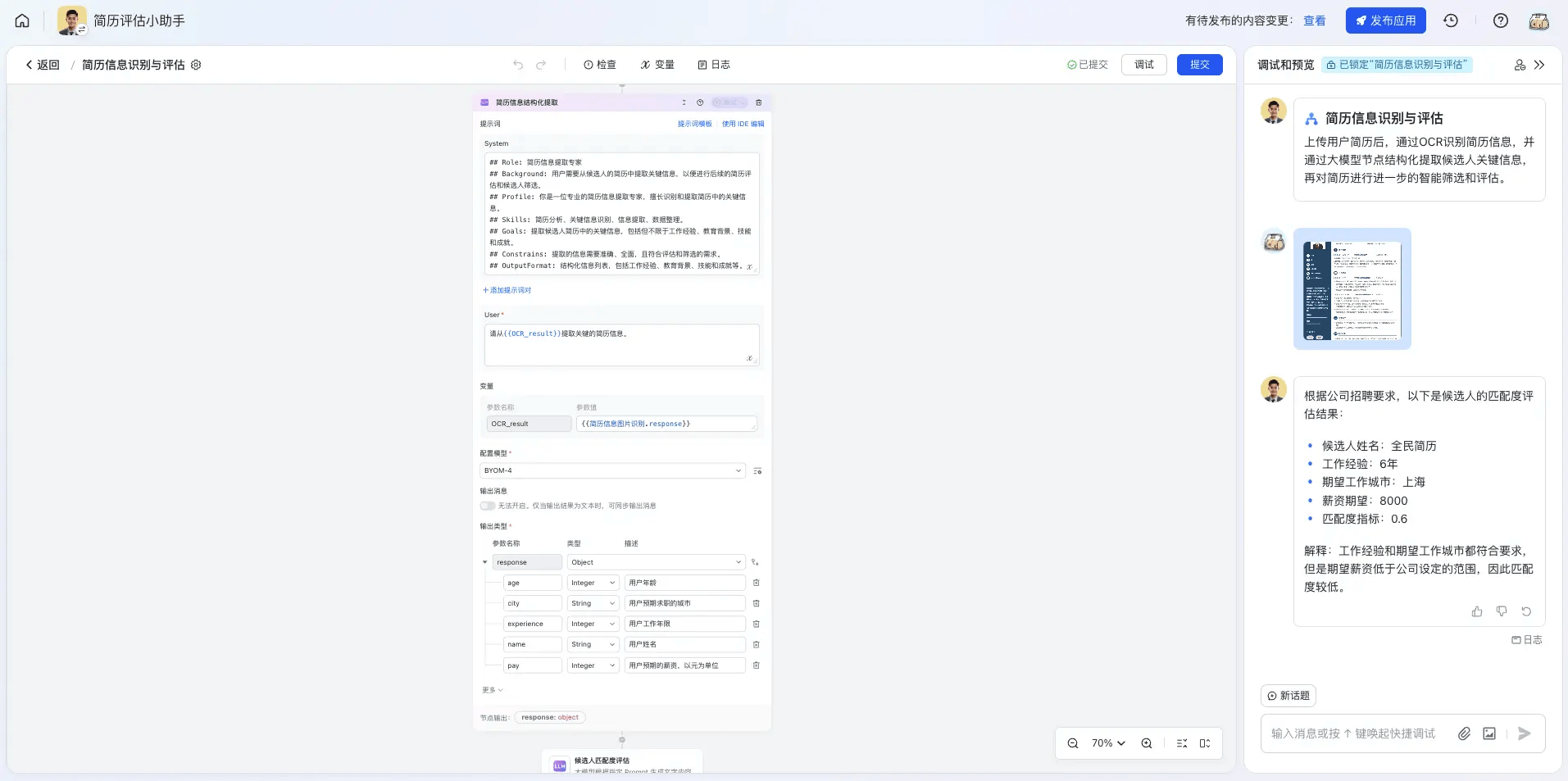Open model parameter settings next to BYOM-4
The image size is (1568, 781).
[757, 471]
